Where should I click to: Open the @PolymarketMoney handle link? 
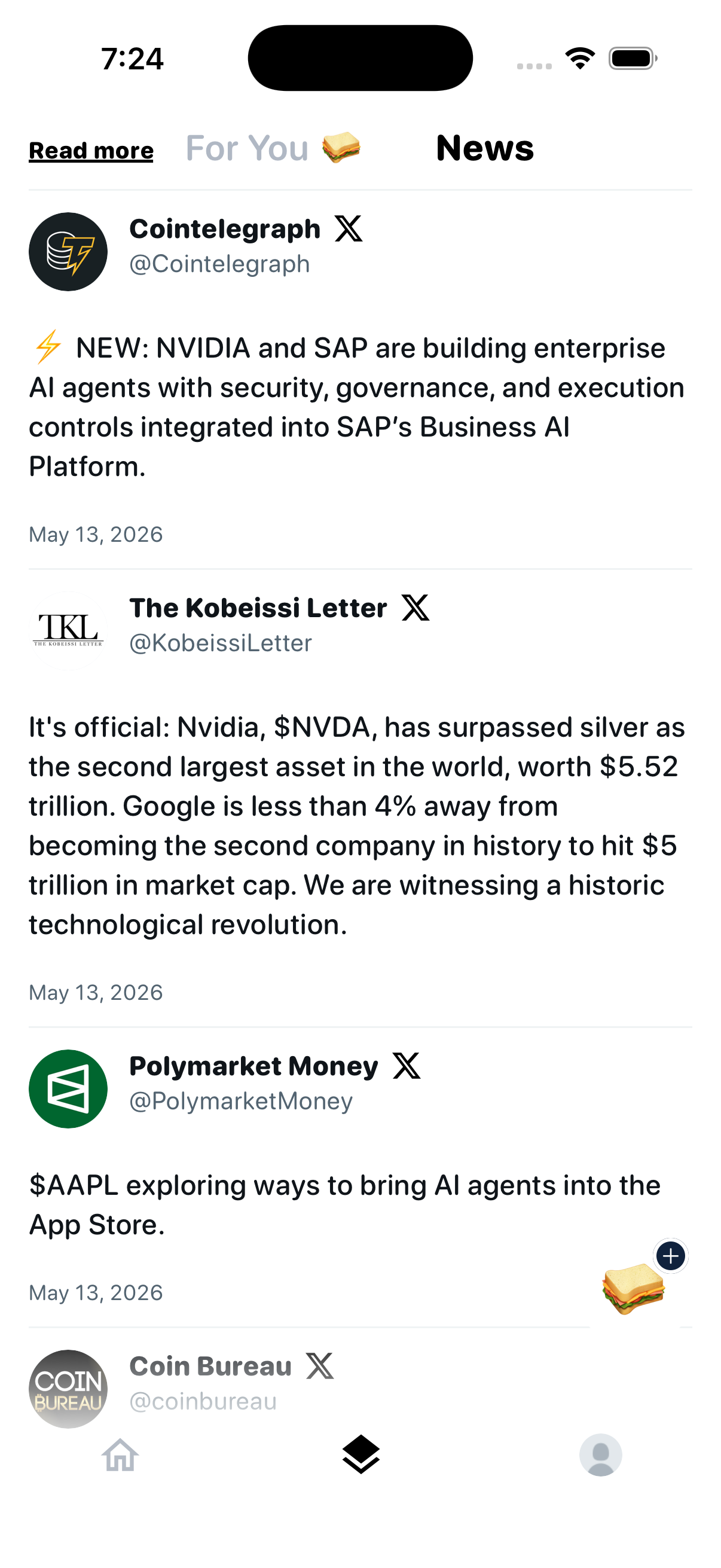[241, 1100]
